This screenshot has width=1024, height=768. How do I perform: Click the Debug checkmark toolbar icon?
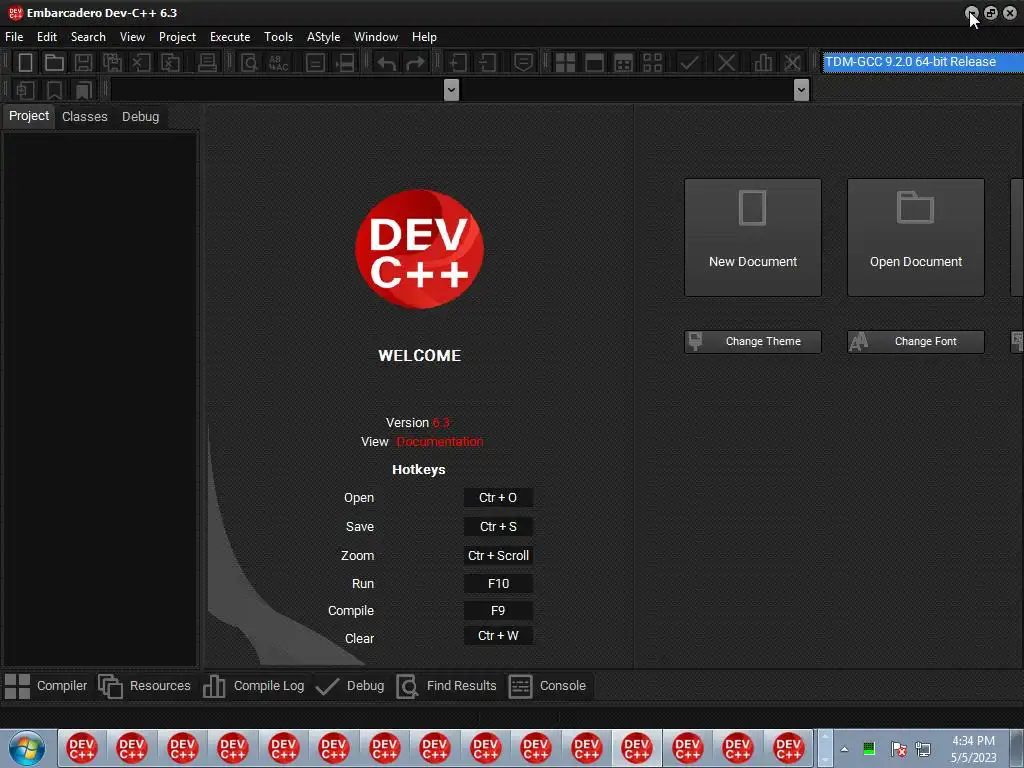tap(689, 63)
